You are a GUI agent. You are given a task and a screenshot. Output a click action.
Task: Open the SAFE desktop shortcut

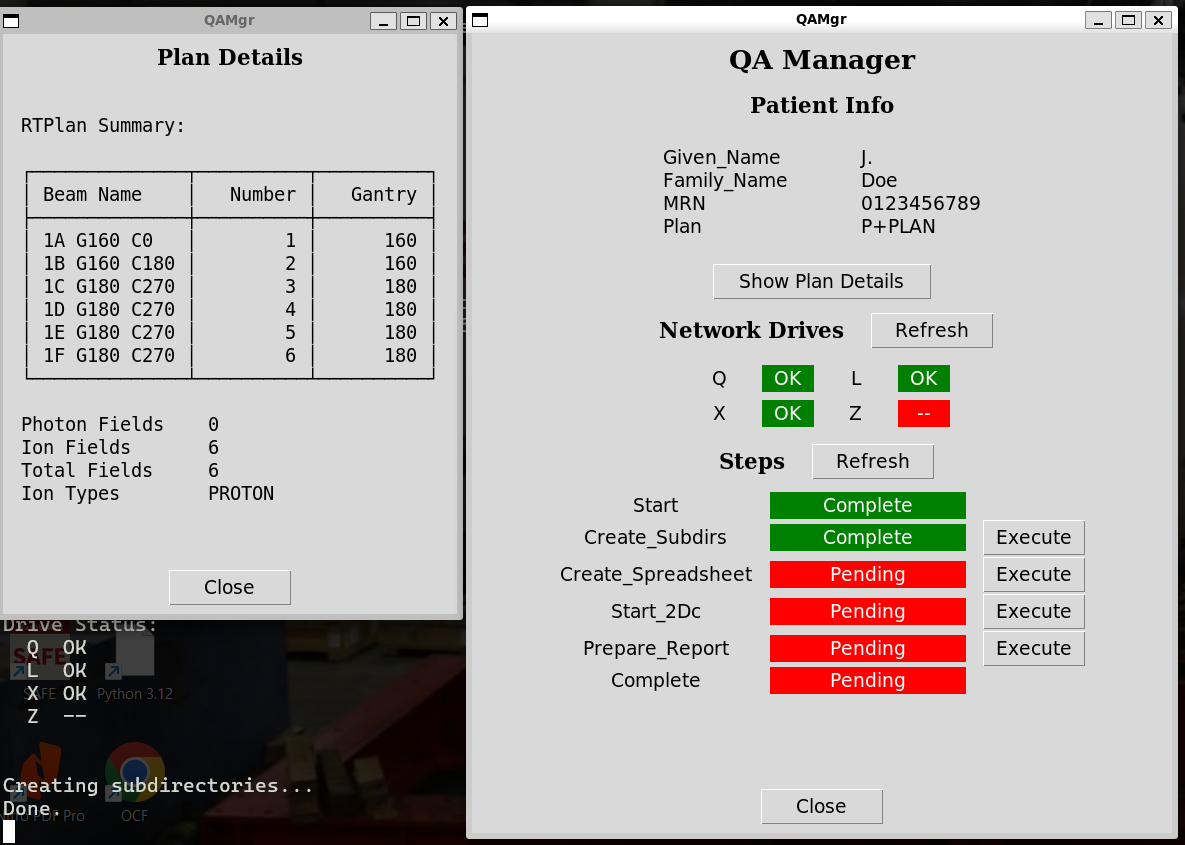pyautogui.click(x=40, y=655)
